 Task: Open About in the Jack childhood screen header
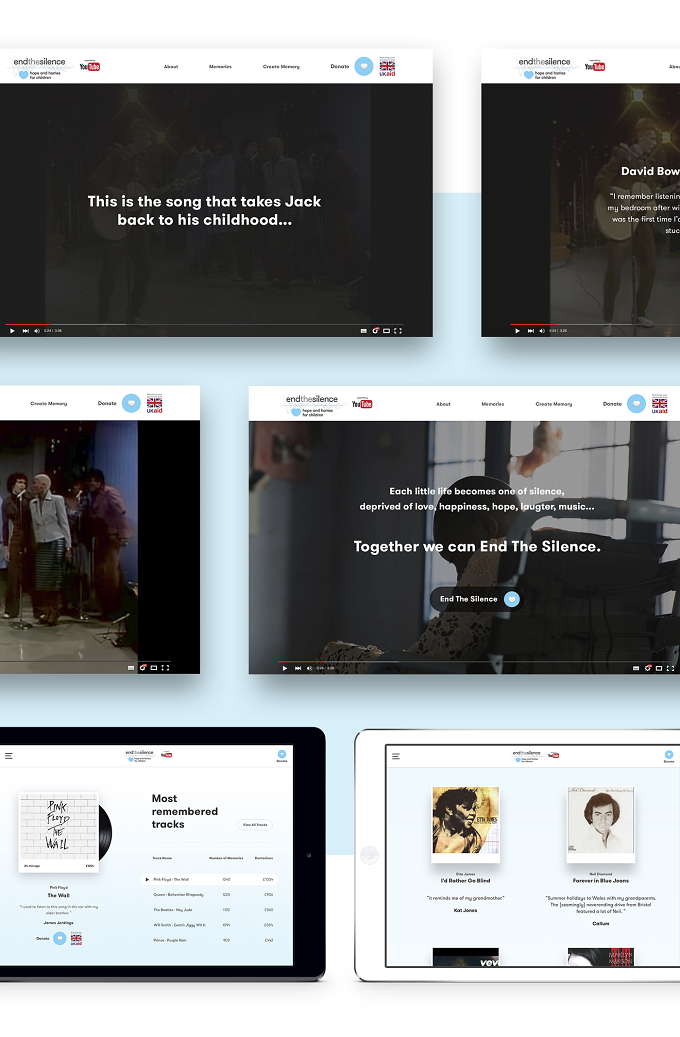(x=171, y=67)
